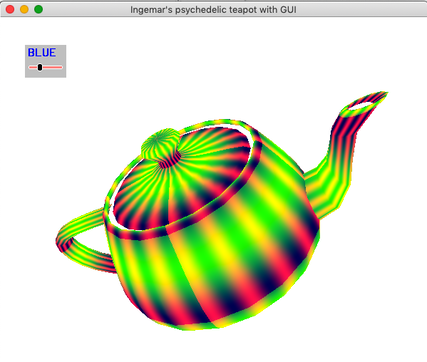Click the white opening of the teapot spout
The width and height of the screenshot is (427, 362).
pyautogui.click(x=361, y=106)
